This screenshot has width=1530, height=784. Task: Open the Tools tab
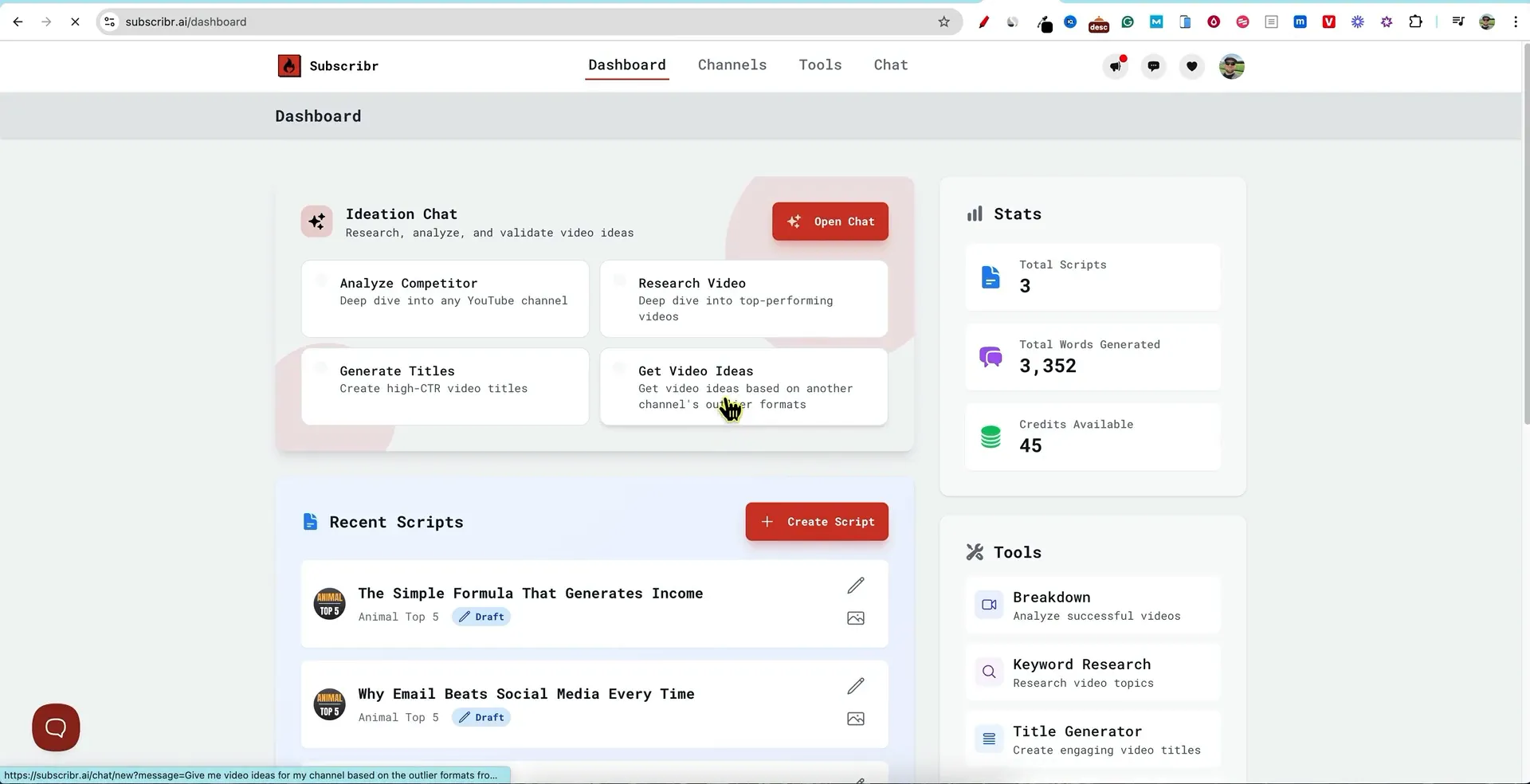[x=820, y=65]
